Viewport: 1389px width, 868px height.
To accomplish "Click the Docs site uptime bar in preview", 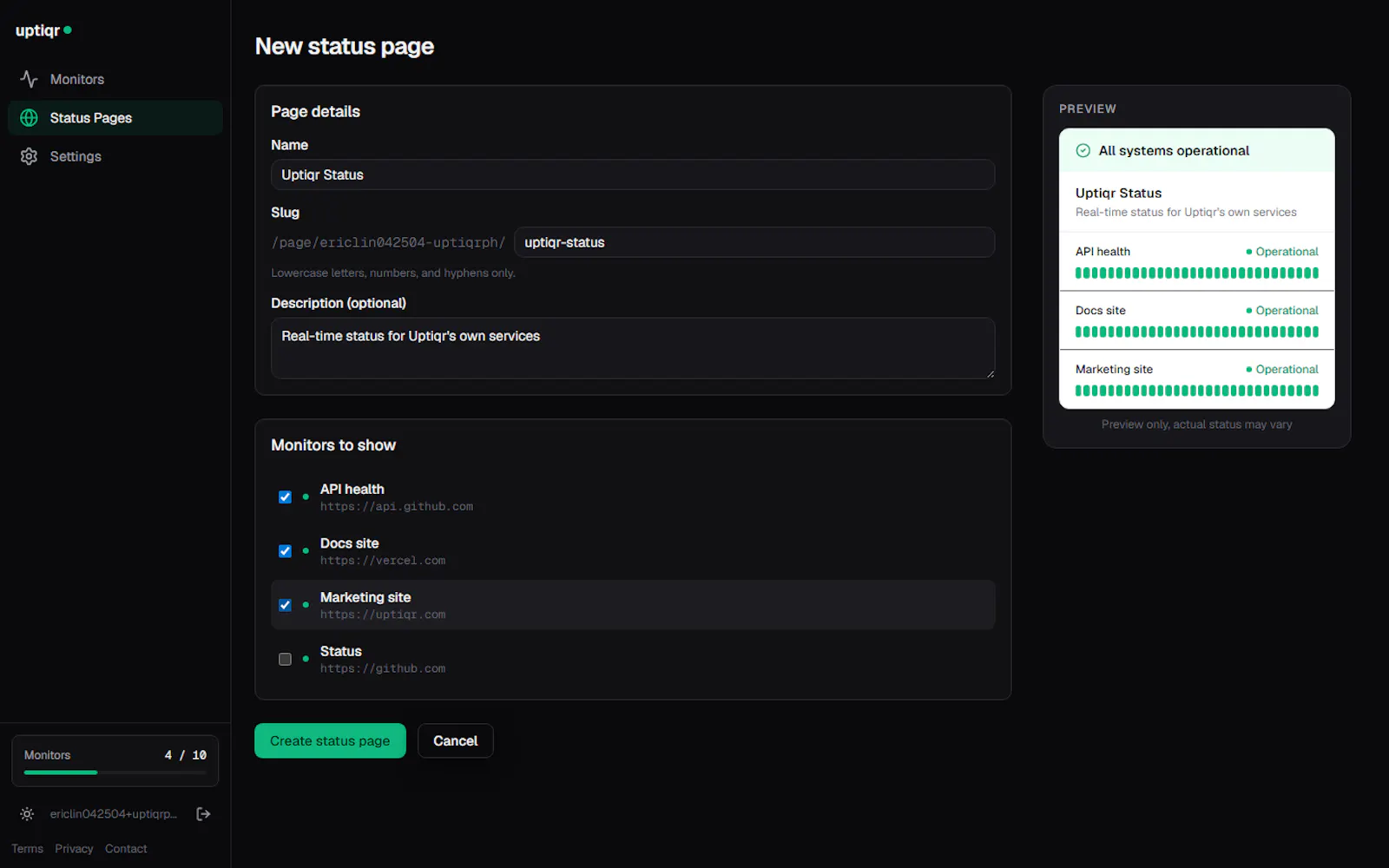I will coord(1196,332).
